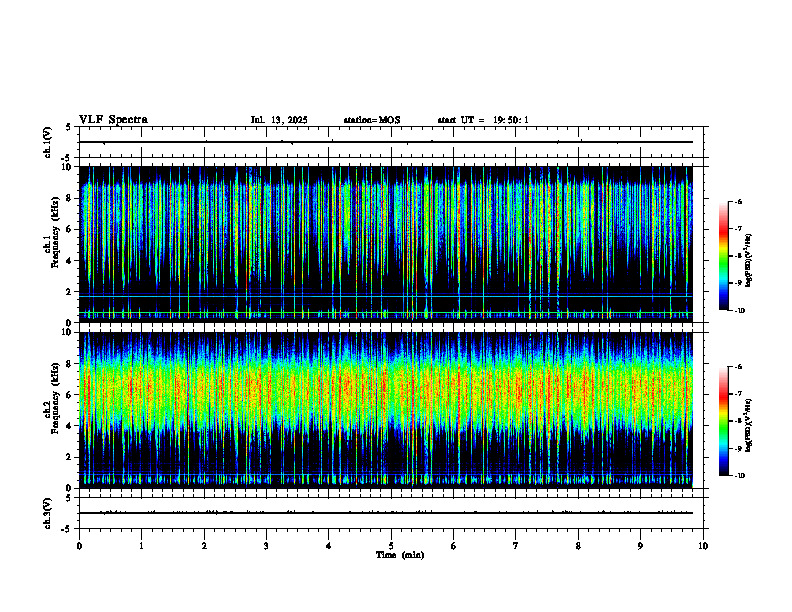The image size is (792, 612).
Task: Click time axis tick label "7"
Action: 516,546
